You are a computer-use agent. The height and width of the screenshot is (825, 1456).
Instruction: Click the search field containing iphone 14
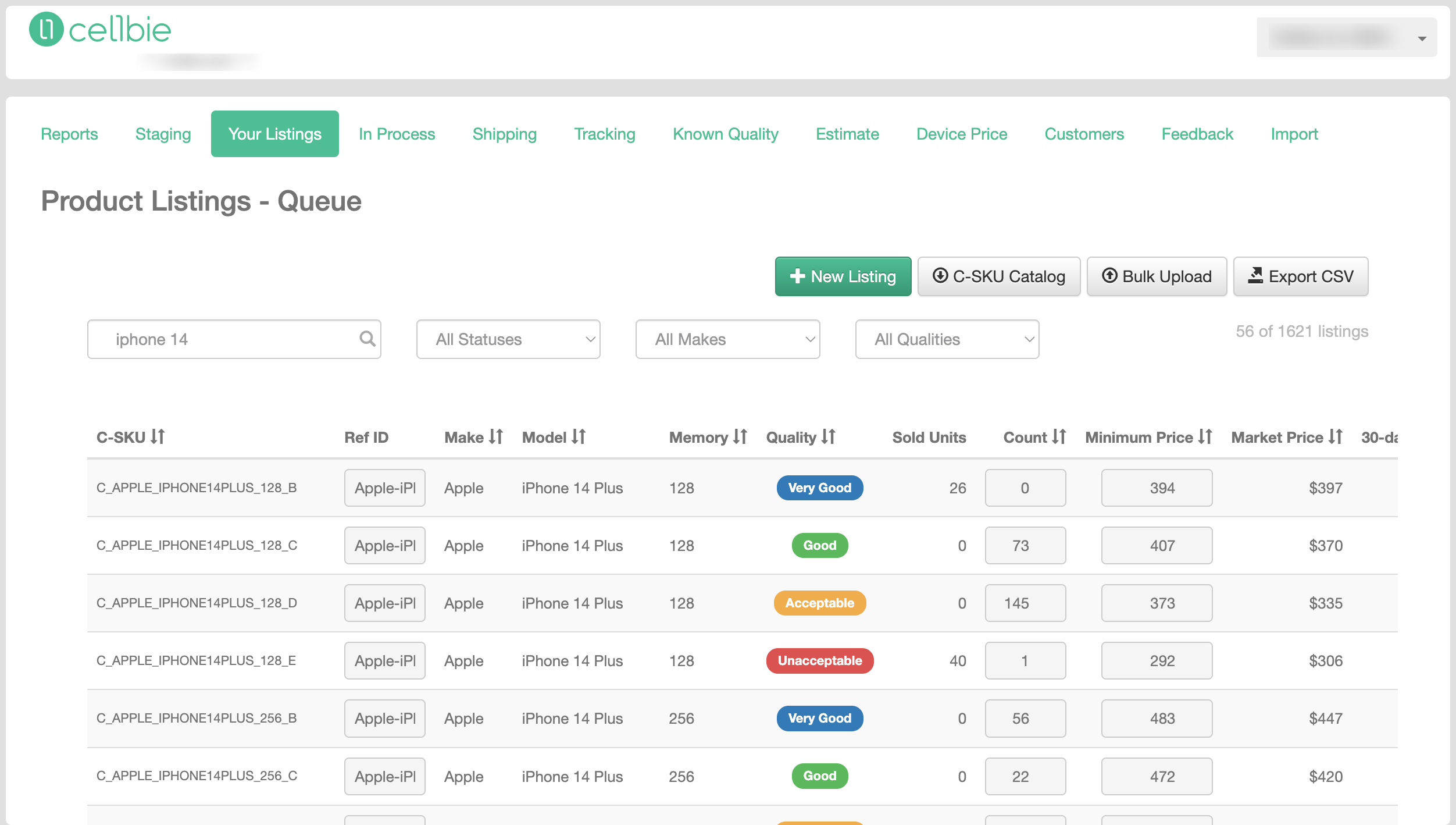[234, 339]
